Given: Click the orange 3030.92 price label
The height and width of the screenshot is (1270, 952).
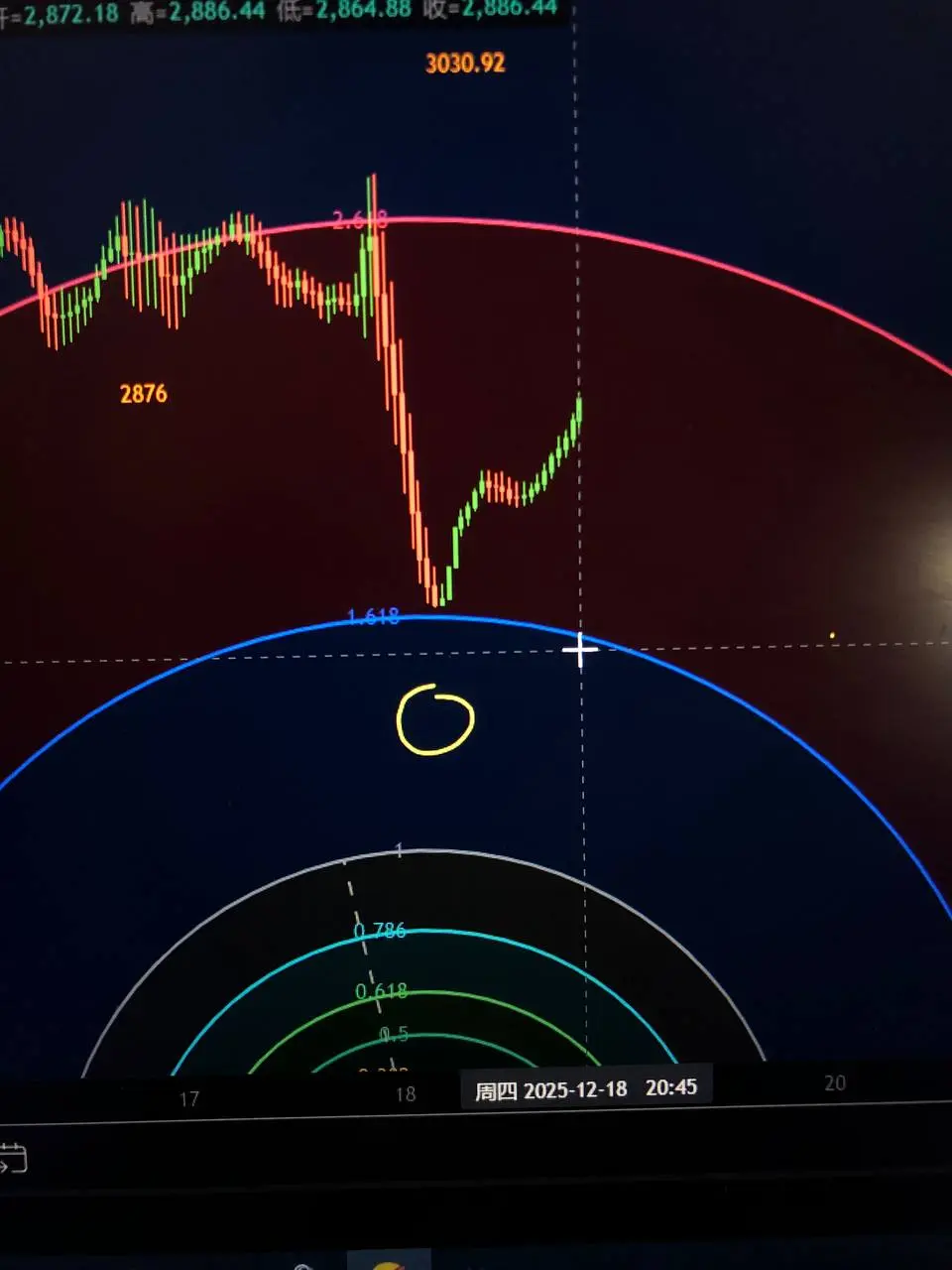Looking at the screenshot, I should pyautogui.click(x=465, y=63).
